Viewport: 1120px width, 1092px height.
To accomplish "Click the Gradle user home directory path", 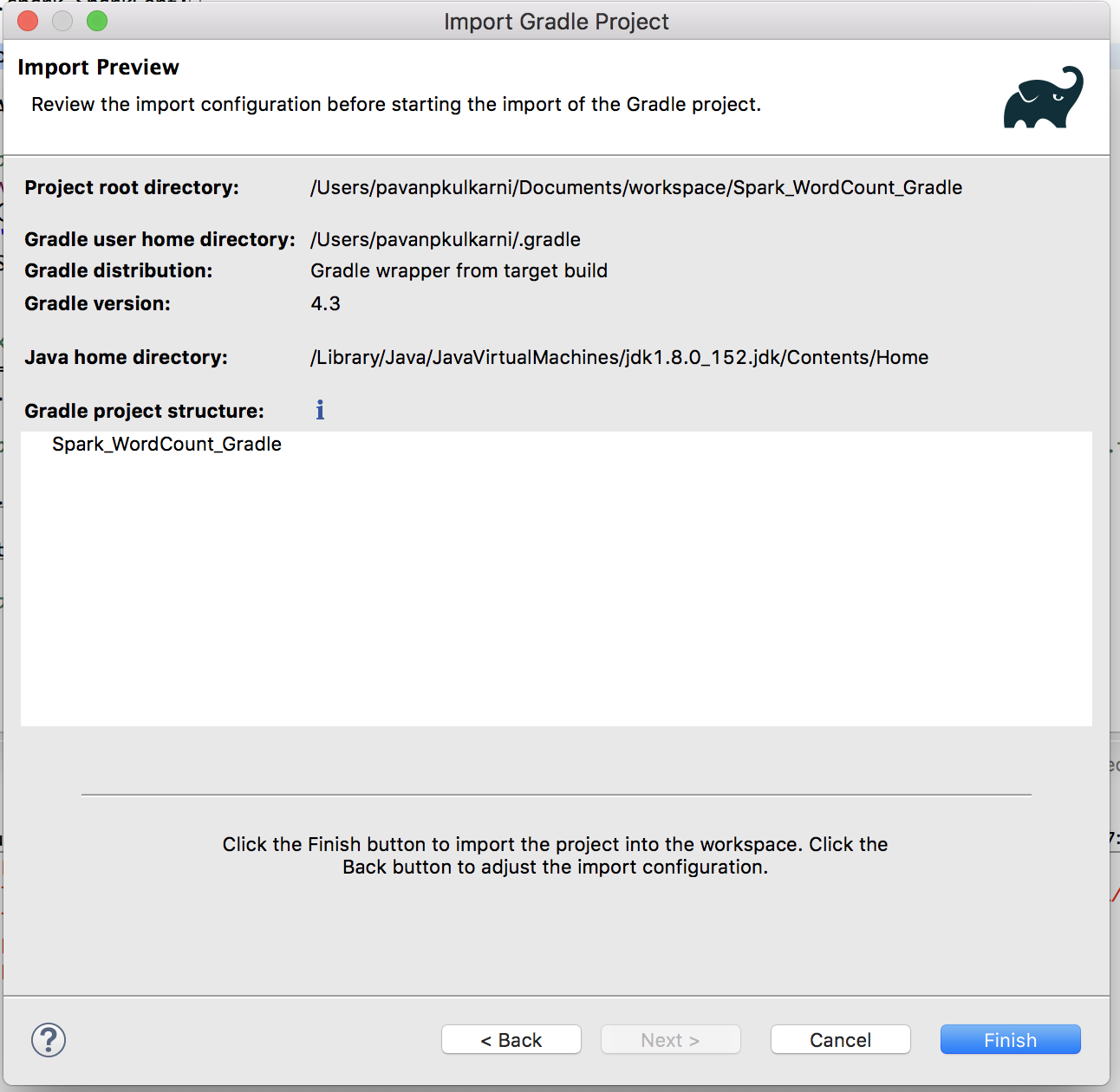I will click(445, 240).
